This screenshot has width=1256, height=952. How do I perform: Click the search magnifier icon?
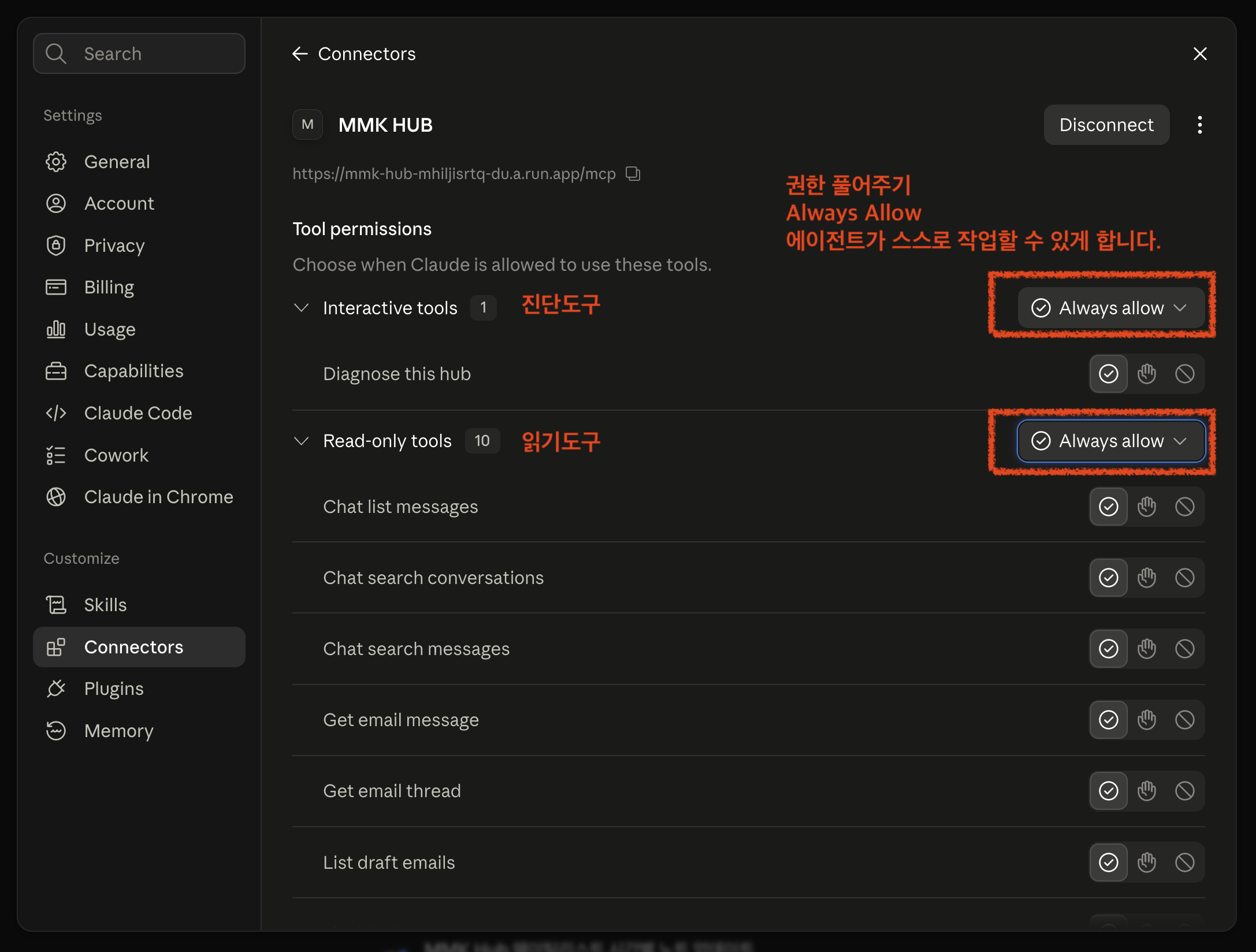[56, 54]
